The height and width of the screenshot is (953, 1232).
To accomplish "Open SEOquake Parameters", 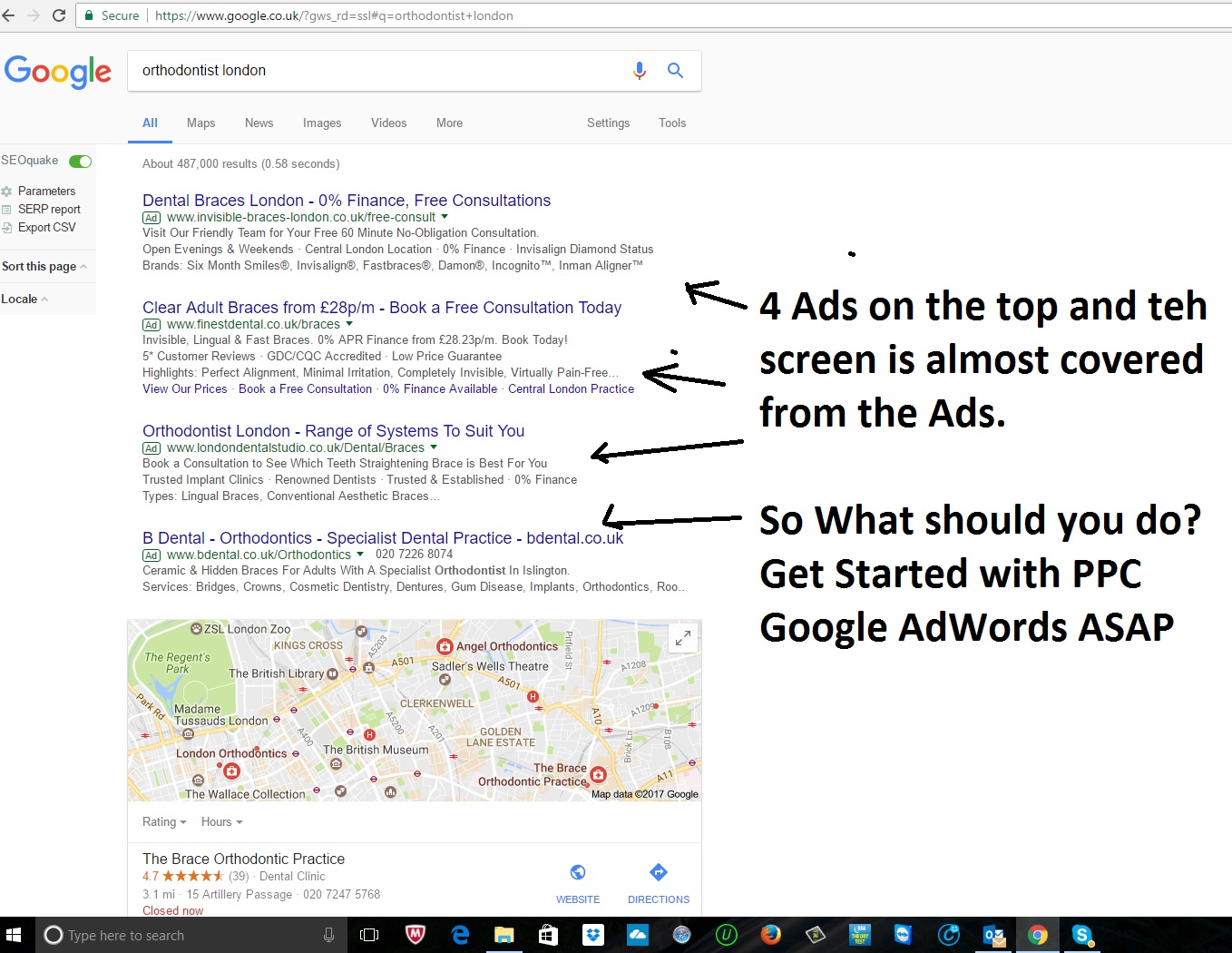I will [x=46, y=192].
